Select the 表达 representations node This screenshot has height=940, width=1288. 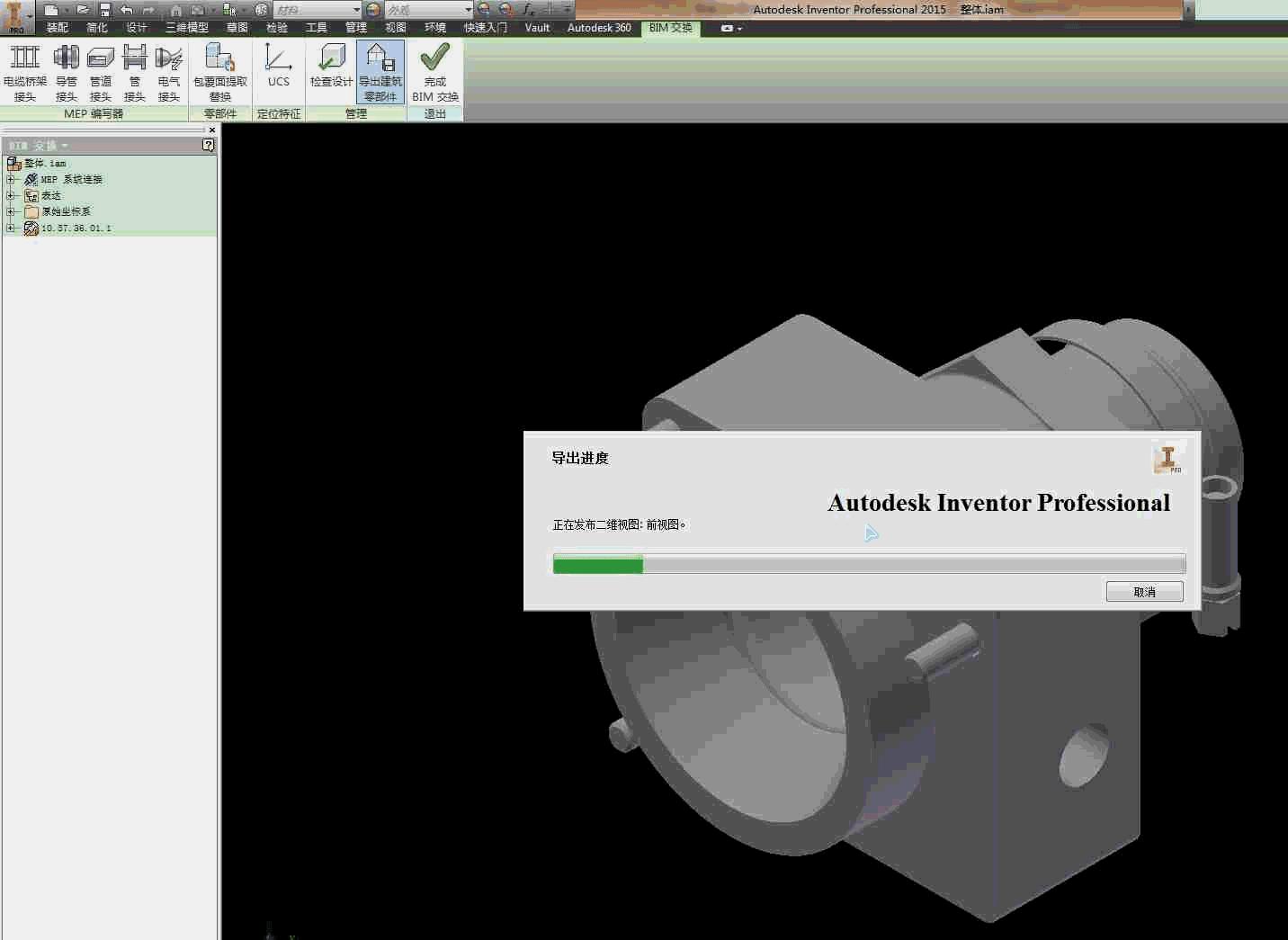pos(49,194)
